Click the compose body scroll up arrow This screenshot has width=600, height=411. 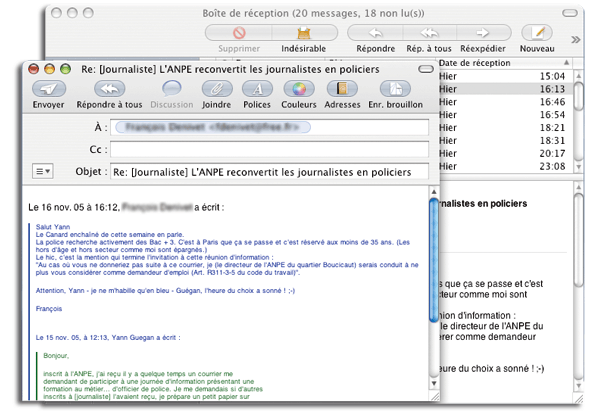pos(434,192)
